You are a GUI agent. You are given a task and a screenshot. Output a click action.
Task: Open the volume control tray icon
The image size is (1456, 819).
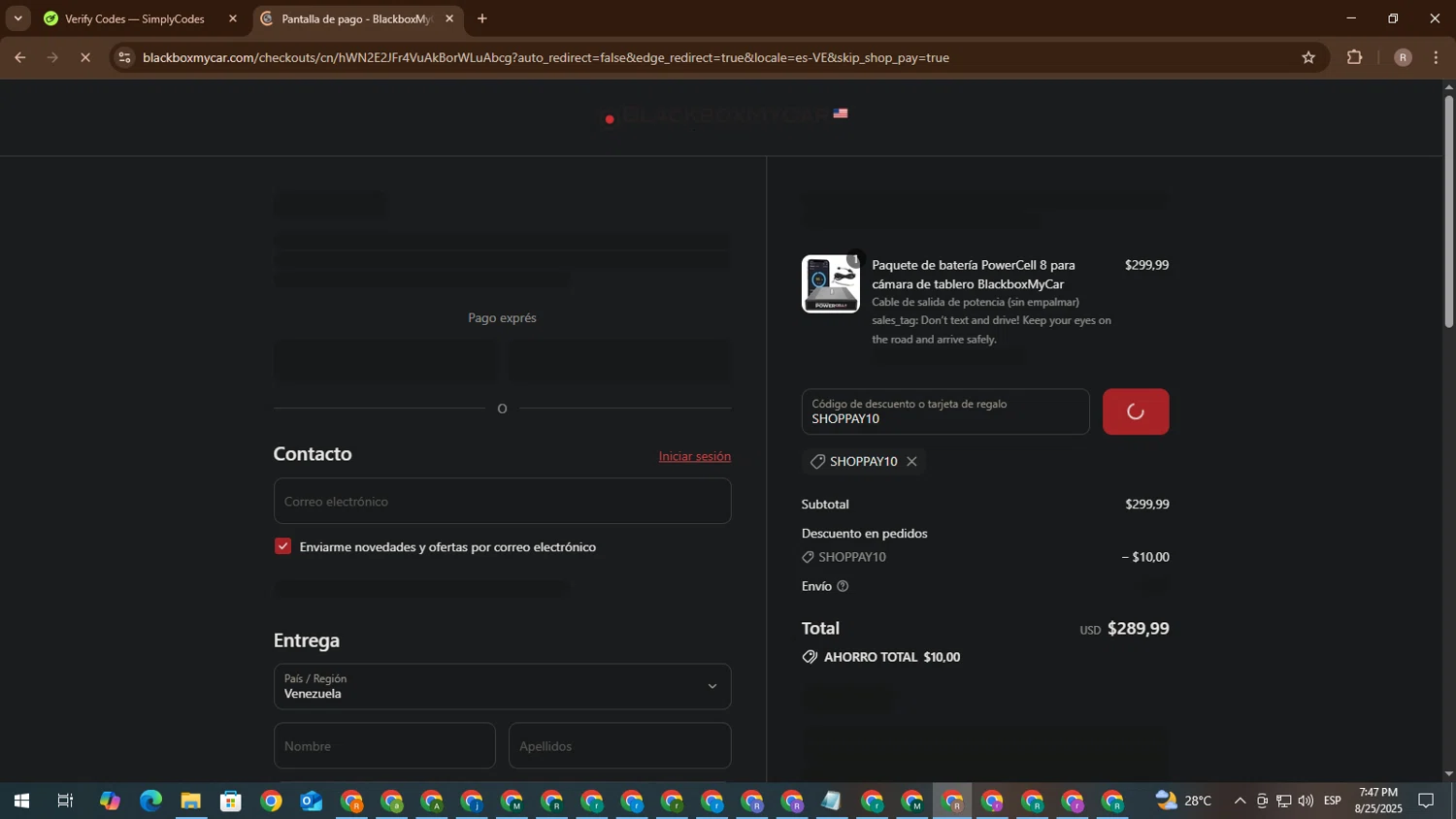(x=1306, y=801)
